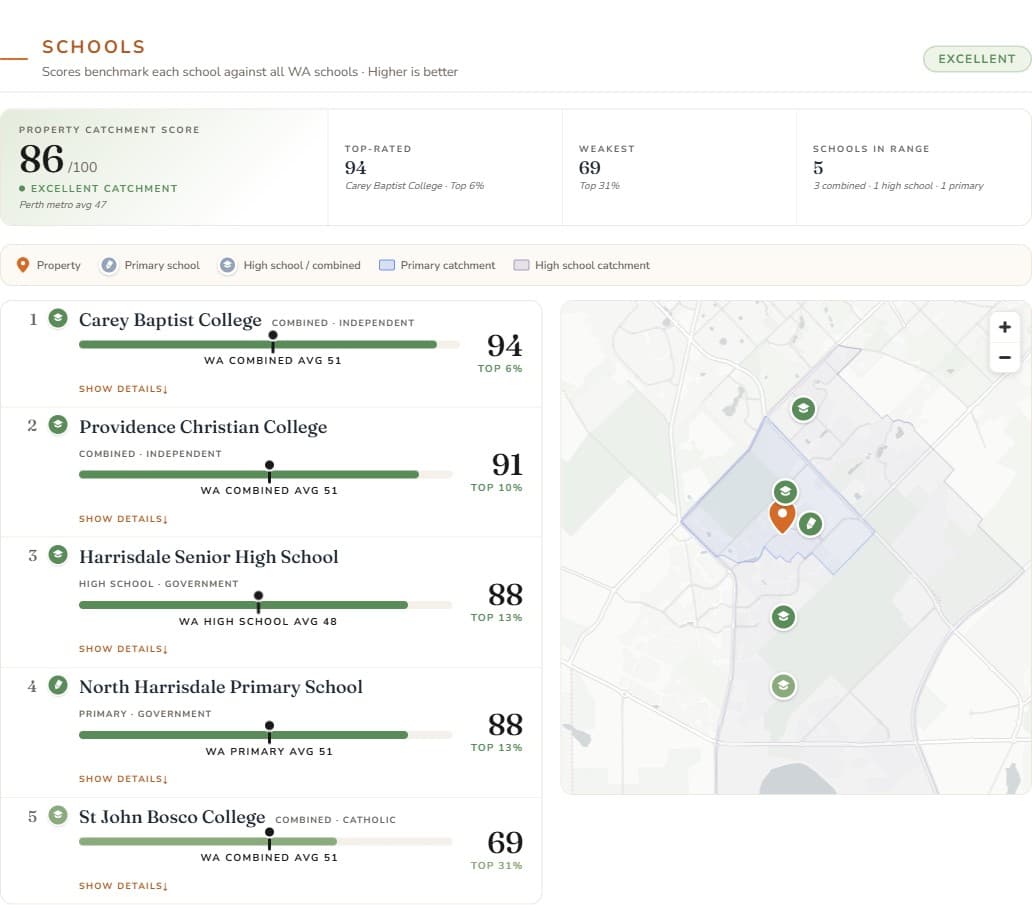This screenshot has width=1032, height=905.
Task: Click the Primary catchment legend swatch
Action: 387,265
